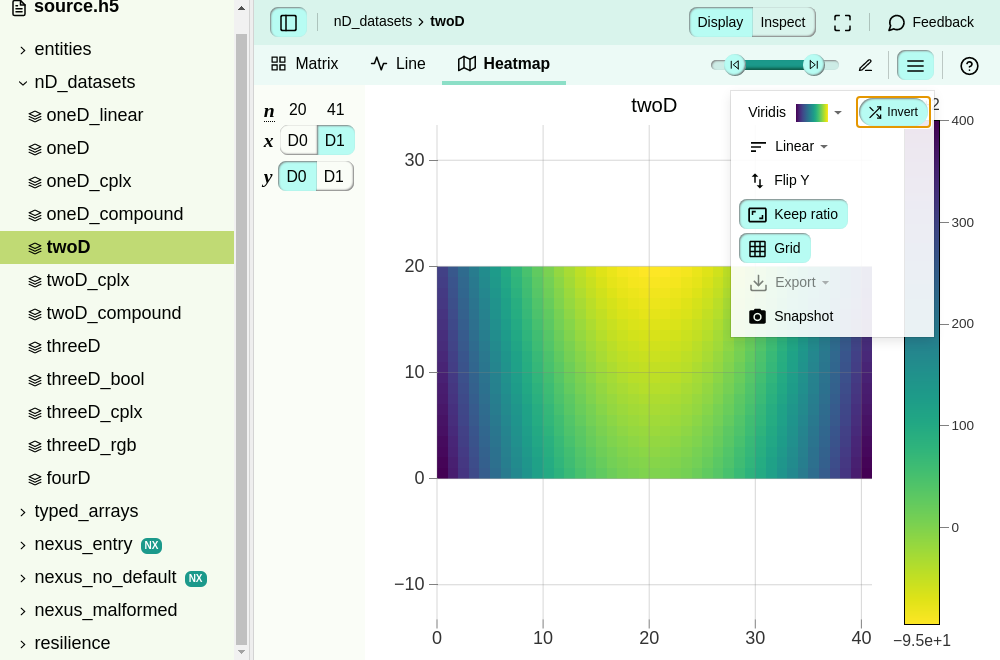Open the Feedback speech bubble
Screen dimensions: 1000x660
[930, 22]
